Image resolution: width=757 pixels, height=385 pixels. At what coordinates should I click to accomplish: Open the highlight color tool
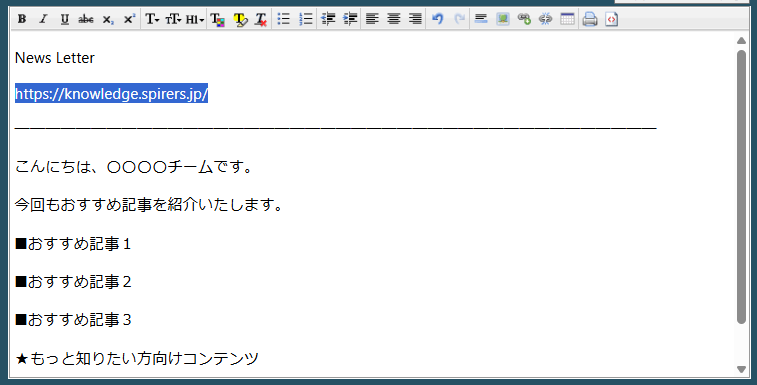click(240, 19)
